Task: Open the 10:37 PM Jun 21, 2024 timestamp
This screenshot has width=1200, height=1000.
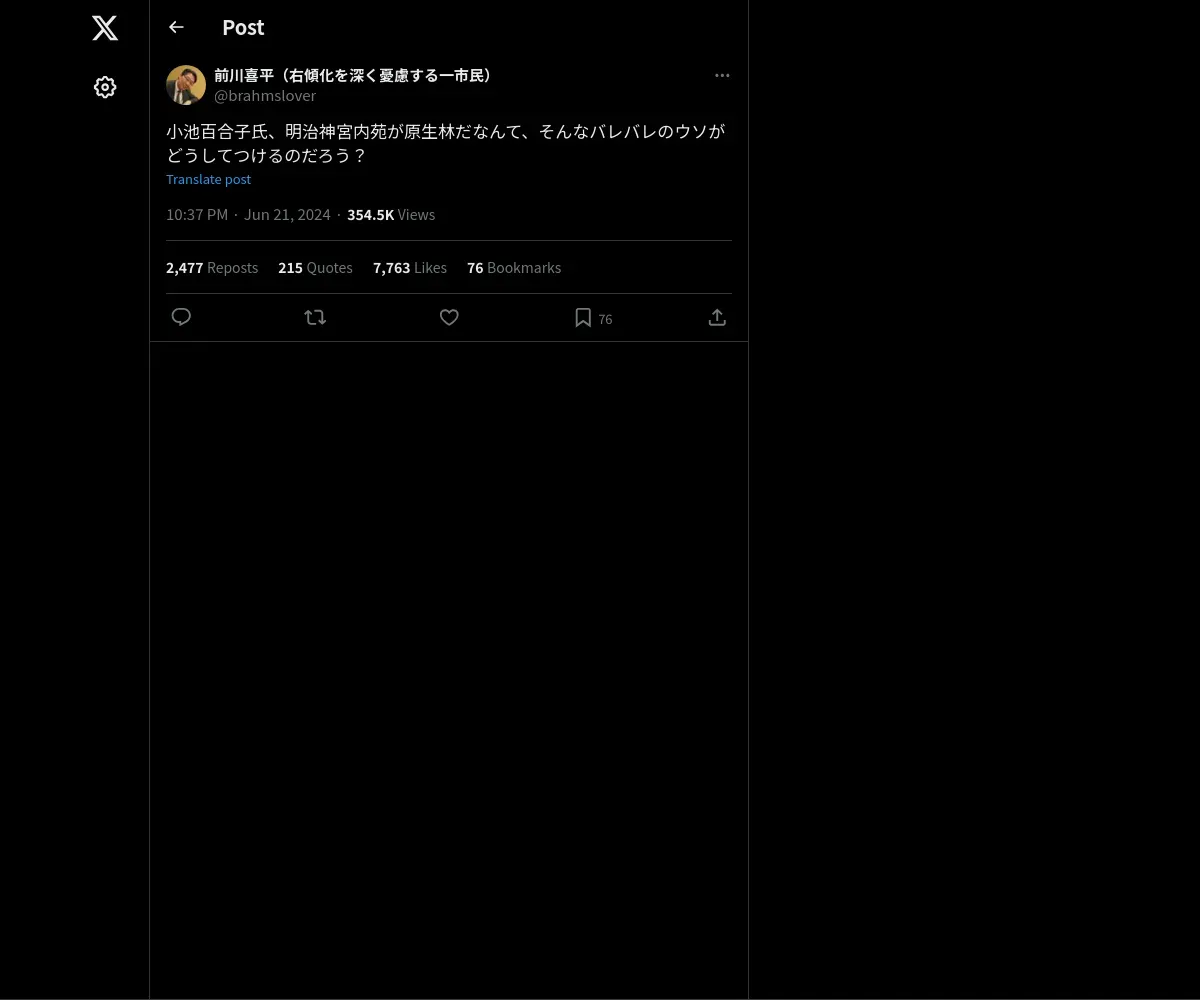Action: coord(248,214)
